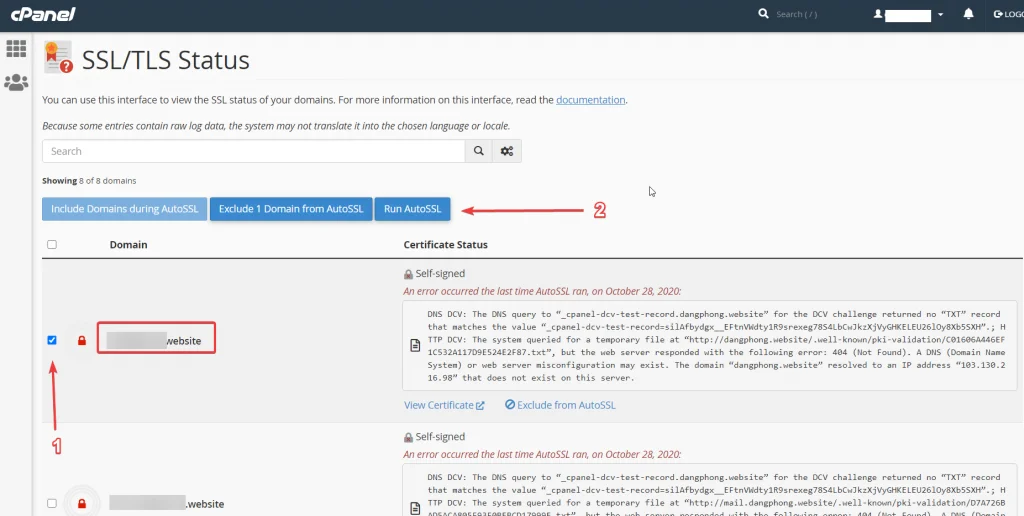Open the user account dropdown arrow
The width and height of the screenshot is (1024, 516).
(x=940, y=14)
